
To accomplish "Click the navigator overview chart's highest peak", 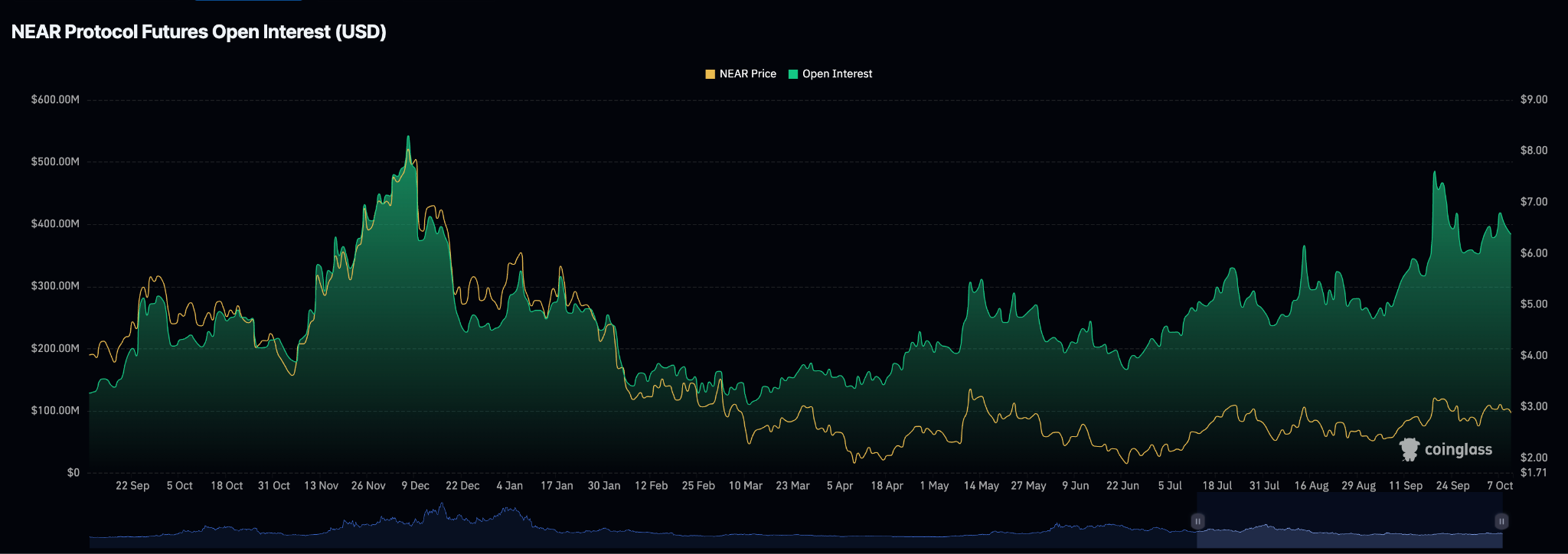I will tap(442, 504).
